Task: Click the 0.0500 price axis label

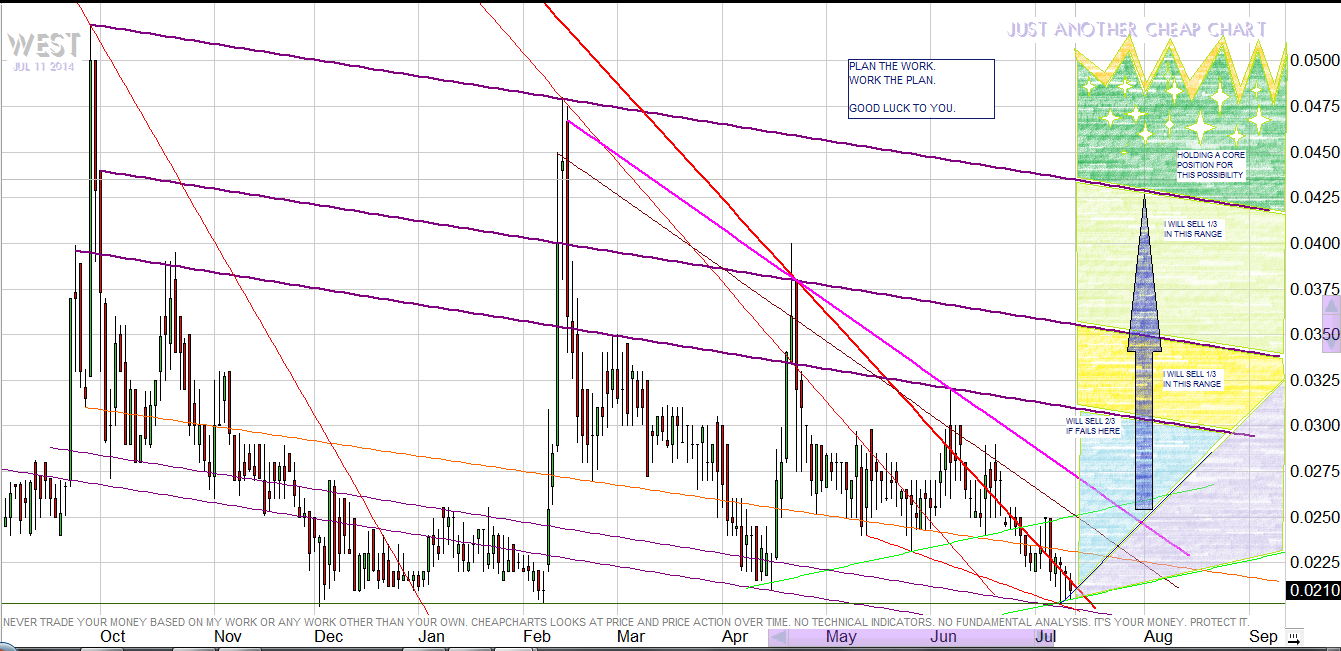Action: (1313, 60)
